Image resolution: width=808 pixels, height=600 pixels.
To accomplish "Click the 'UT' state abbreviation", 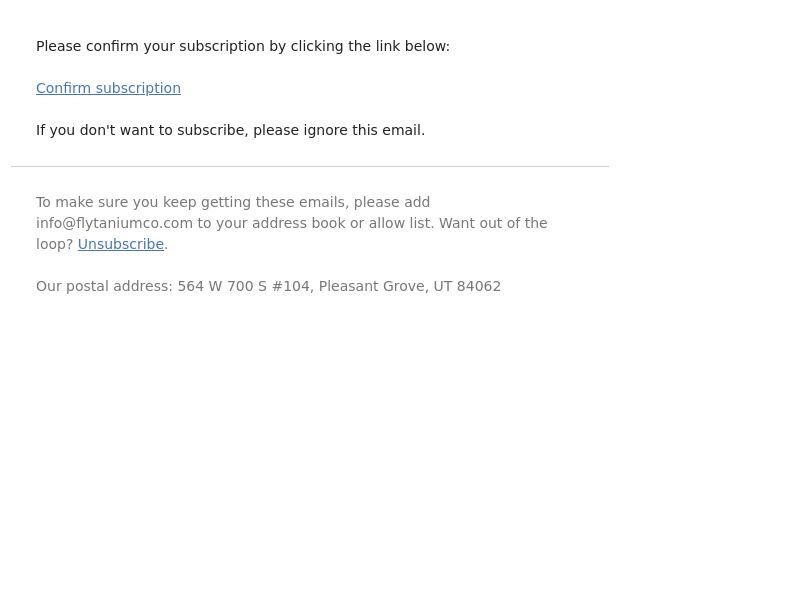I will 443,286.
